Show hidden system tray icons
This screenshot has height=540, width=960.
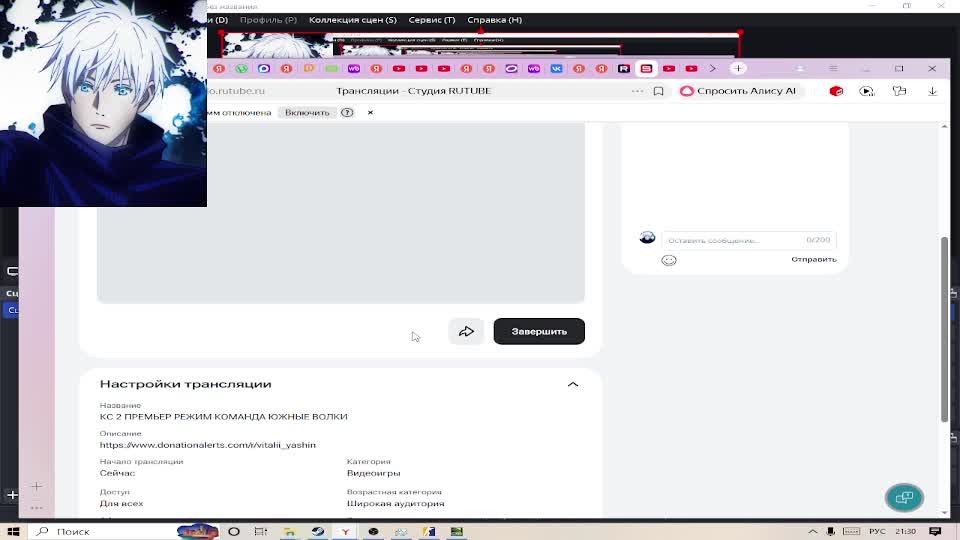[812, 531]
